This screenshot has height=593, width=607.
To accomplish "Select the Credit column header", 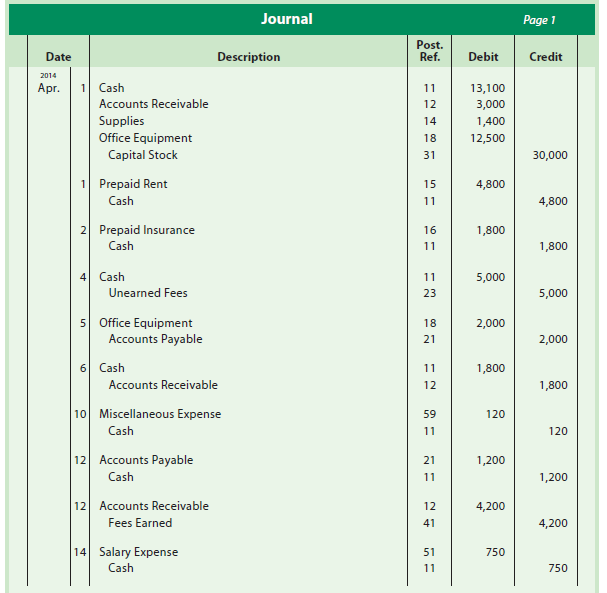I will [545, 57].
